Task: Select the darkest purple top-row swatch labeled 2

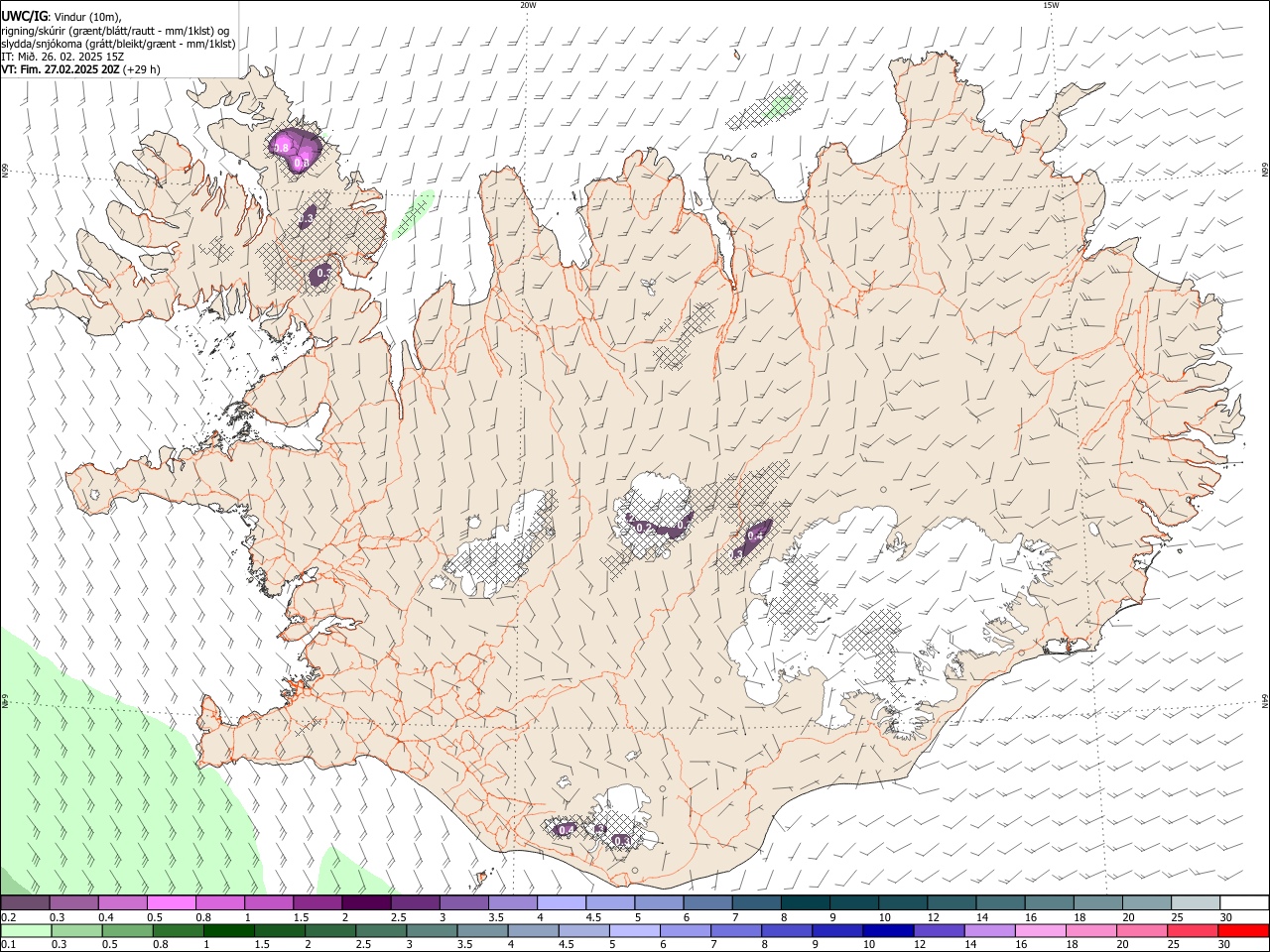Action: [366, 903]
